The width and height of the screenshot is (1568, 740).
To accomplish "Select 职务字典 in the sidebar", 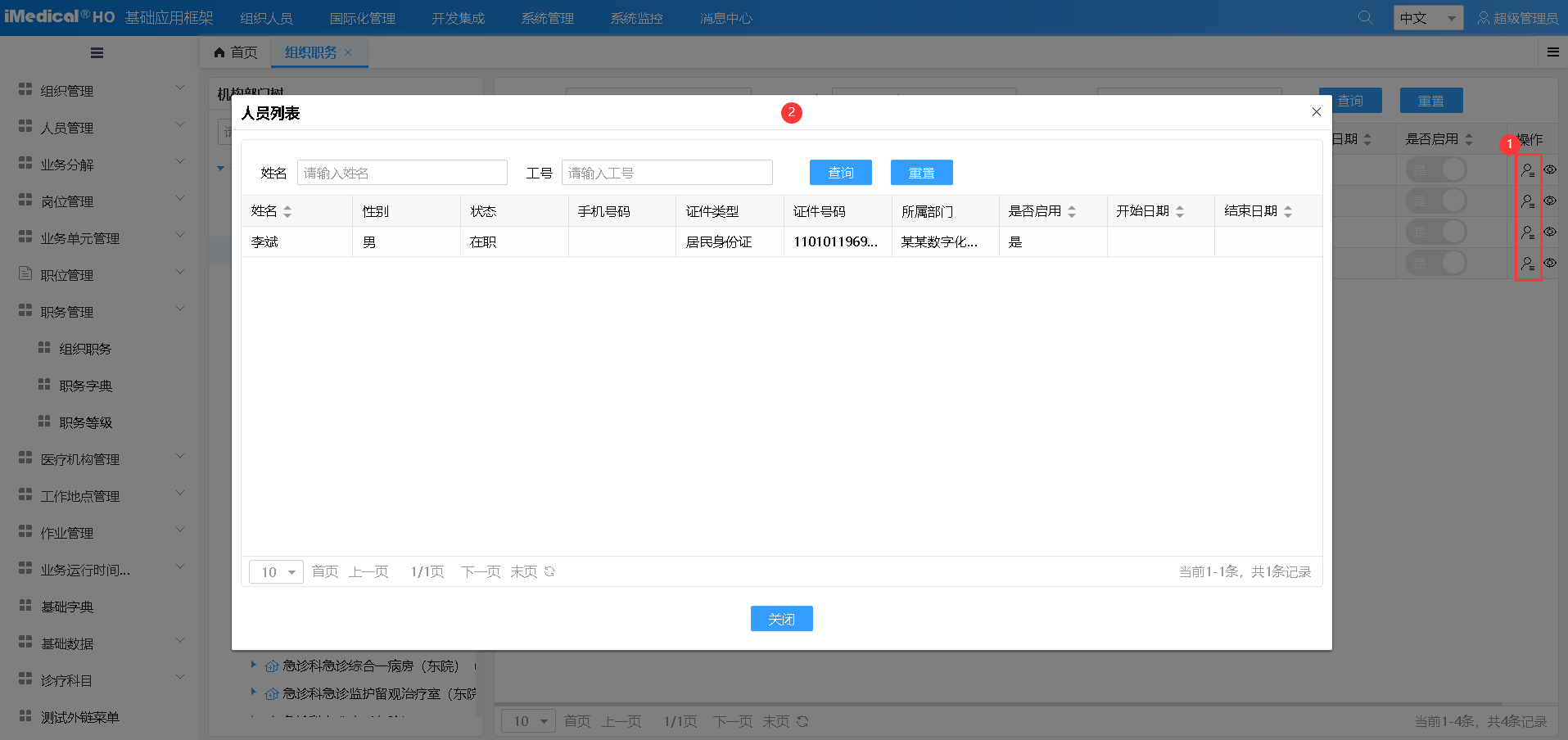I will (85, 386).
